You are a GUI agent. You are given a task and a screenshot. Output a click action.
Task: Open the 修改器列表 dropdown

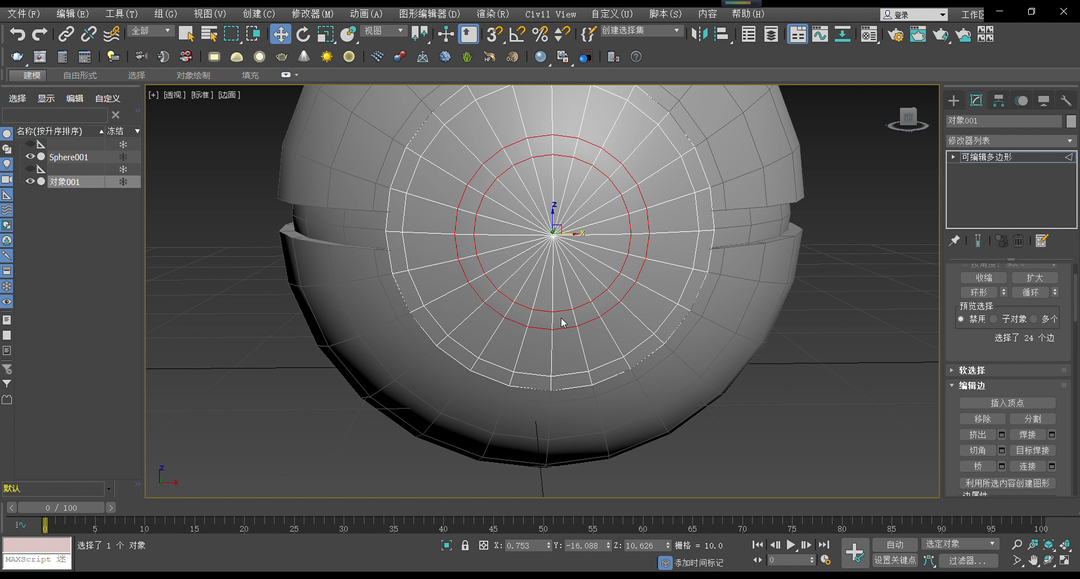point(1010,141)
